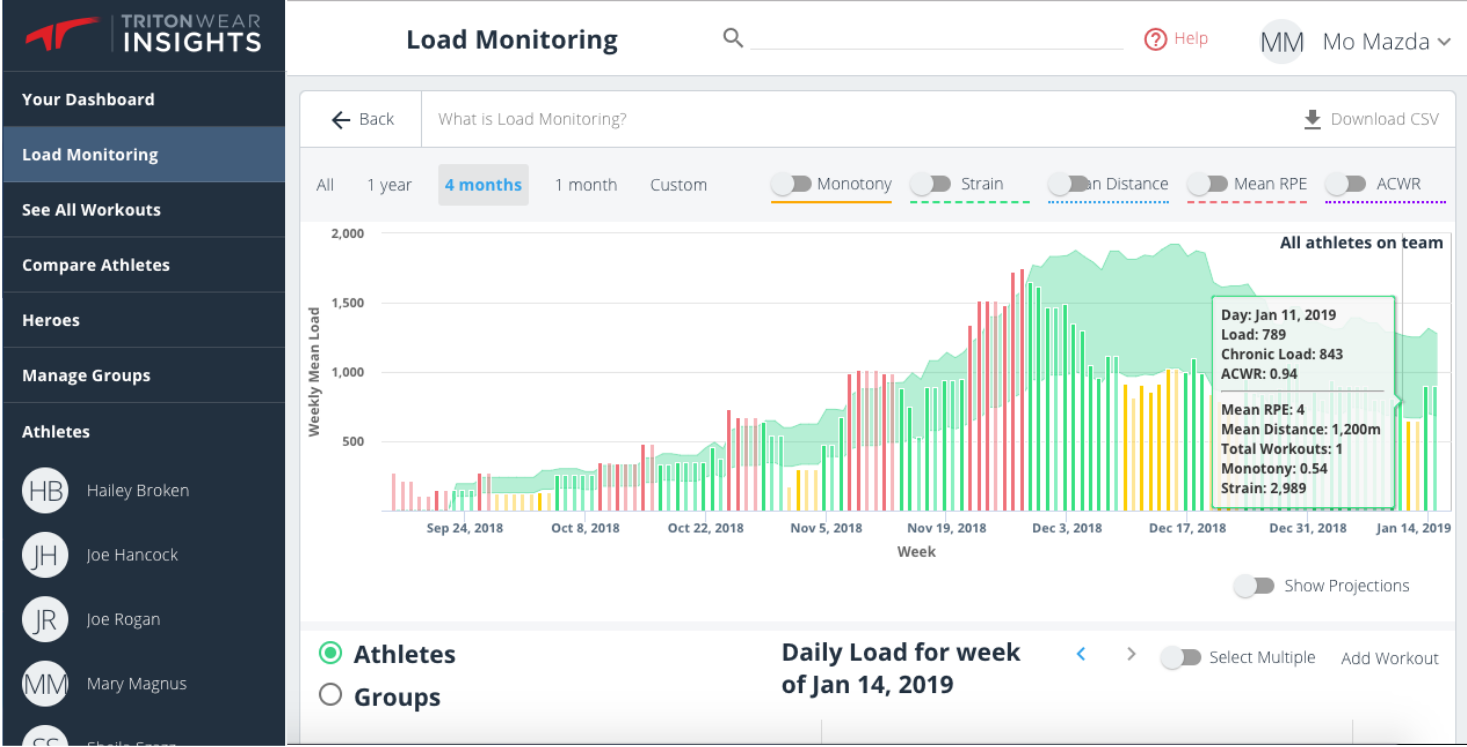The image size is (1467, 747).
Task: Select the 4 months time range
Action: point(483,185)
